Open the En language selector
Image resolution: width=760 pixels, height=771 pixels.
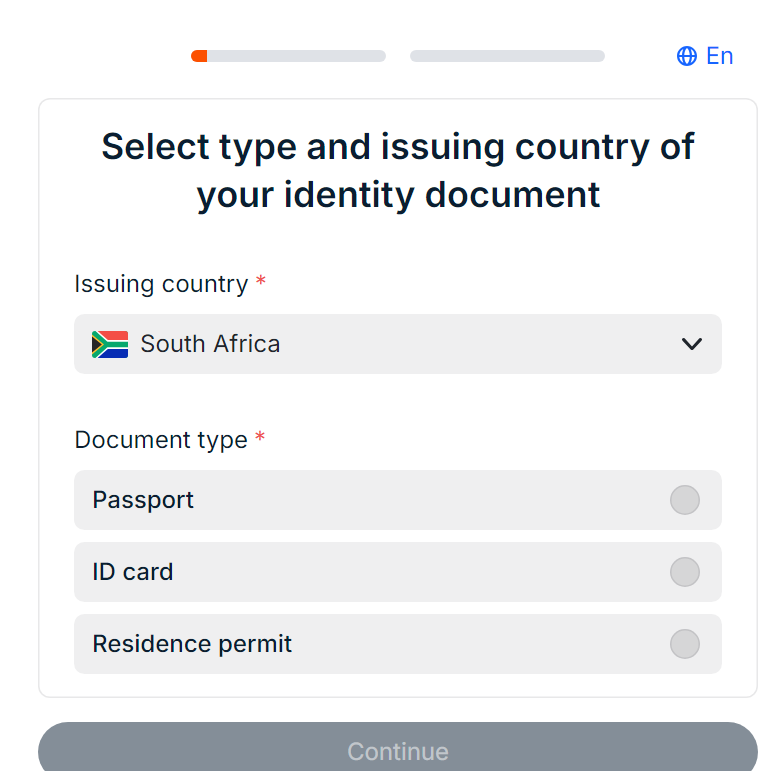[x=705, y=56]
